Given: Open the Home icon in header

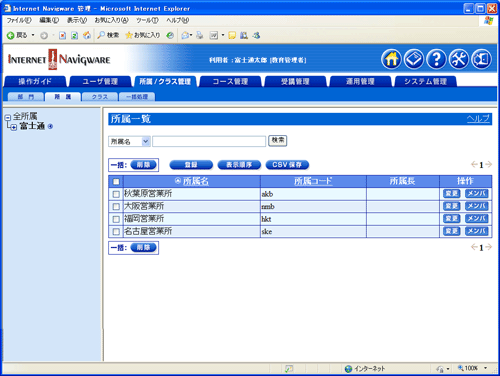Looking at the screenshot, I should (x=391, y=59).
